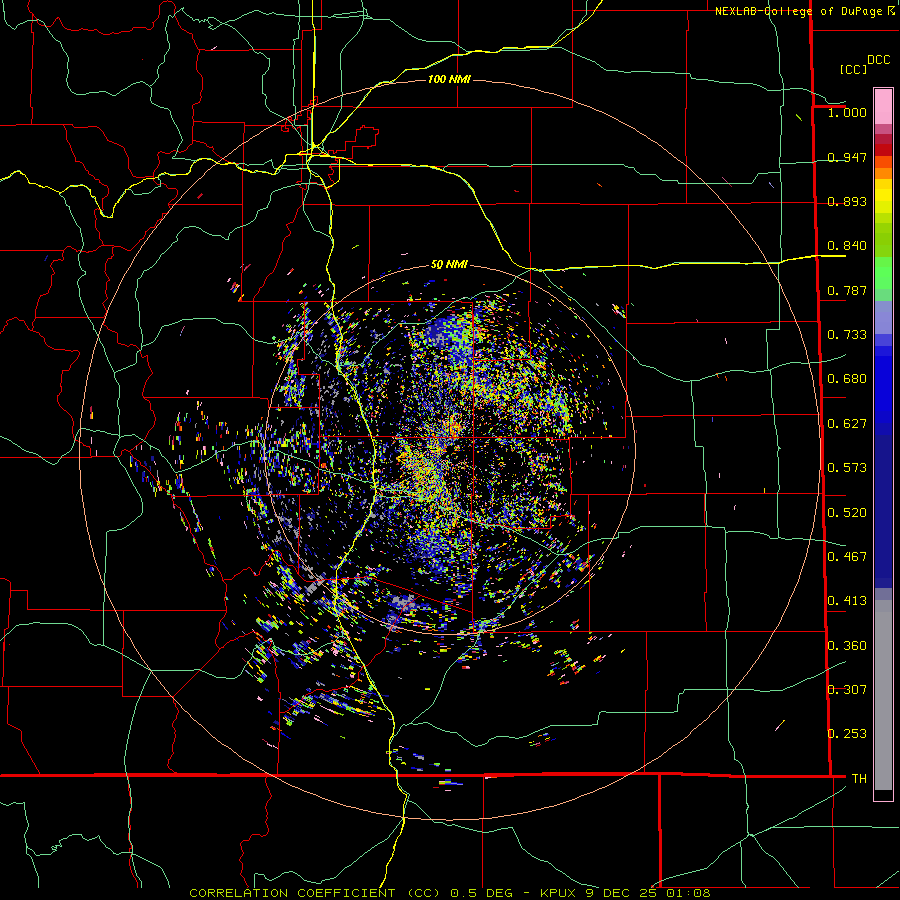Pick the bright green segment of color bar
The height and width of the screenshot is (900, 900).
click(883, 273)
